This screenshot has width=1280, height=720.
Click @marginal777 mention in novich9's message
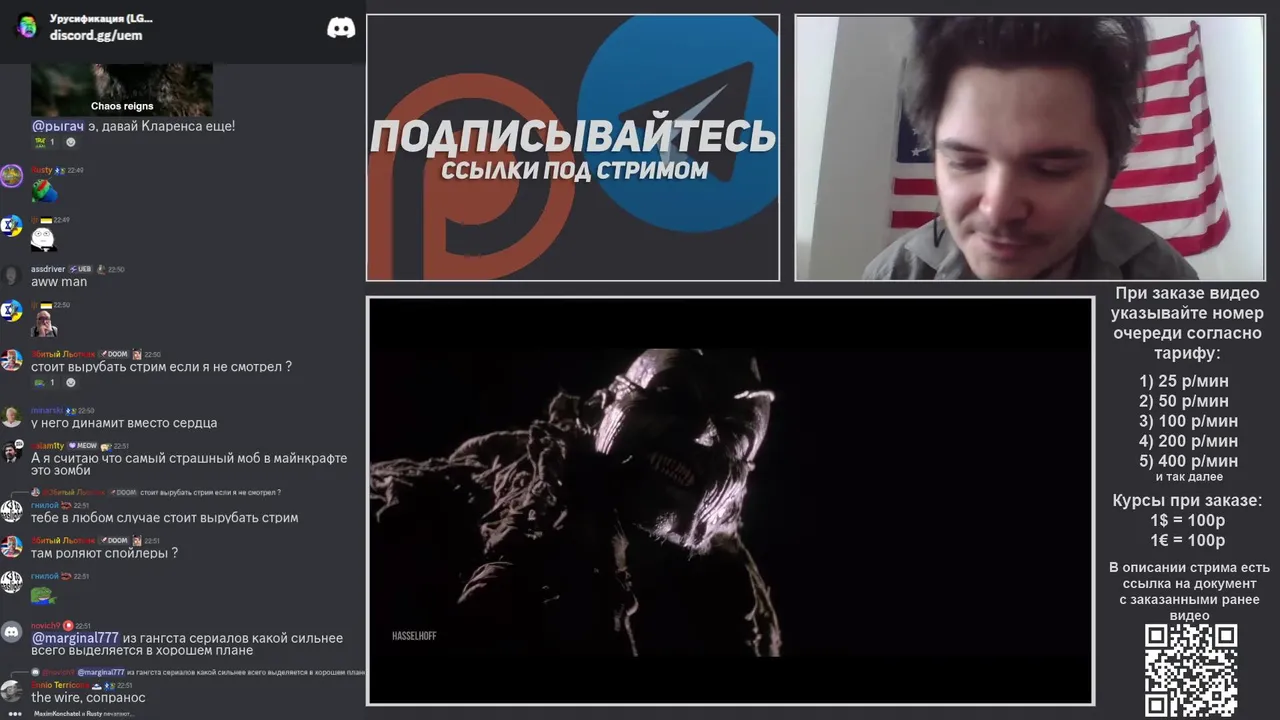(75, 638)
